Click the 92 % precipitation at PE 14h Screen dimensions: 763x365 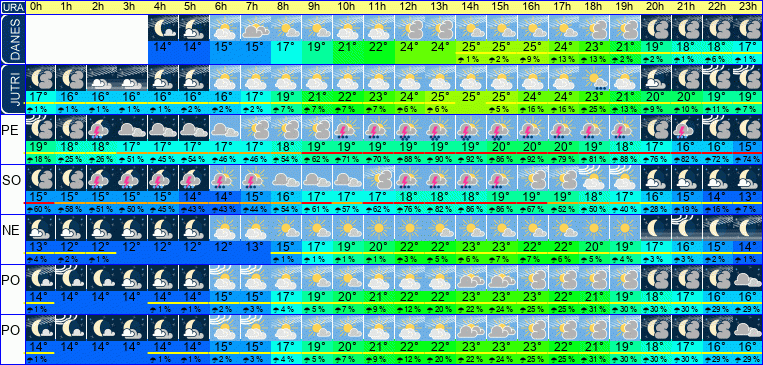pyautogui.click(x=472, y=159)
